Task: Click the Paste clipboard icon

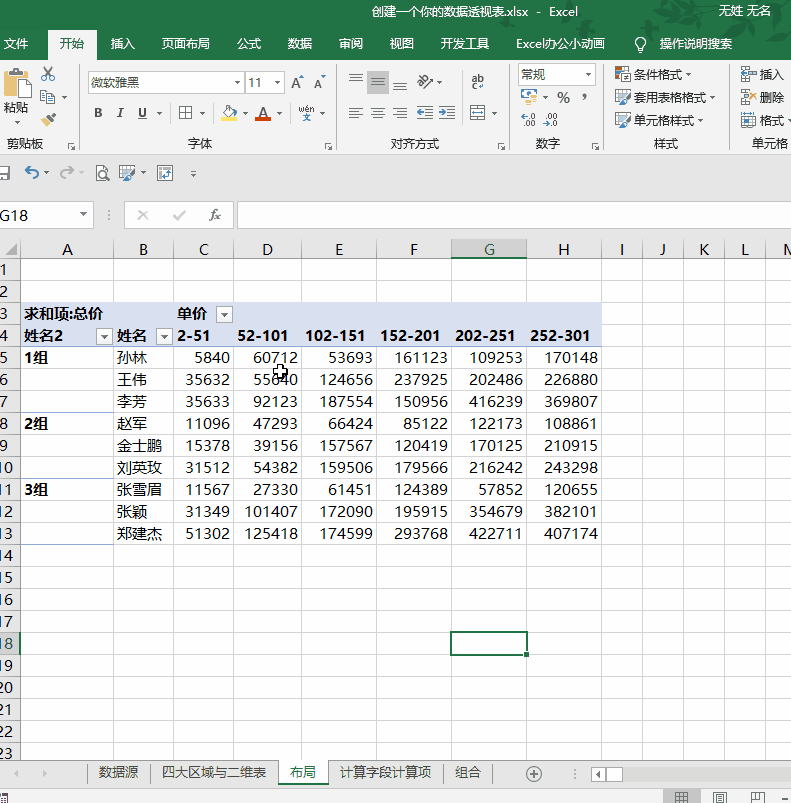Action: (x=17, y=84)
